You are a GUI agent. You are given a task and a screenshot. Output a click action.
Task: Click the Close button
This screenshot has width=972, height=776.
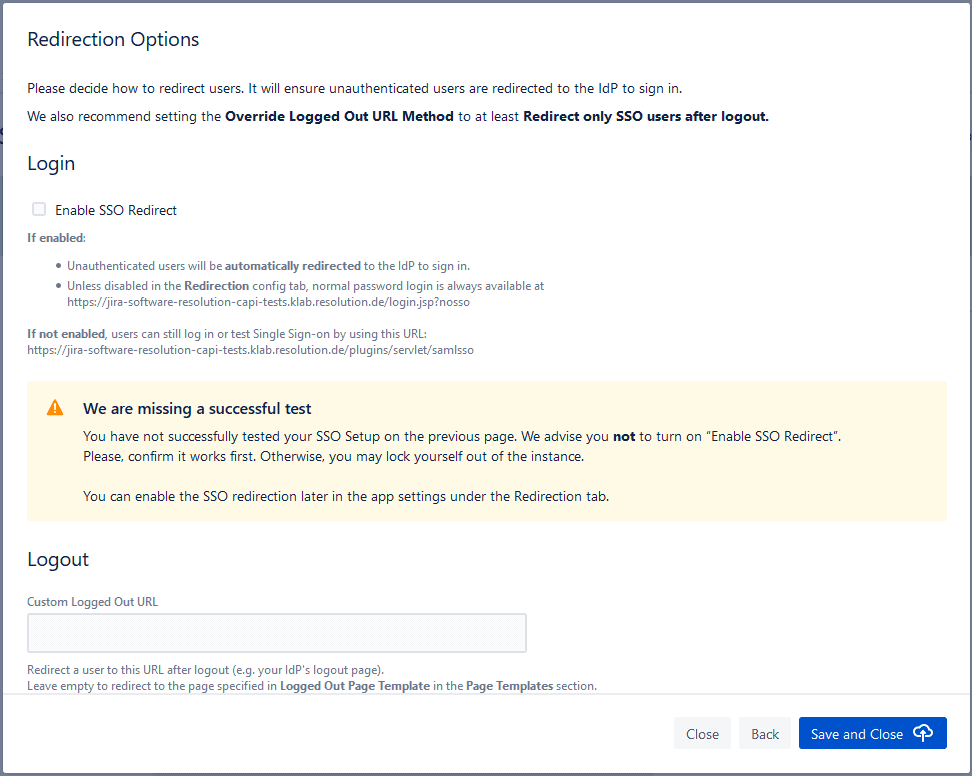702,733
